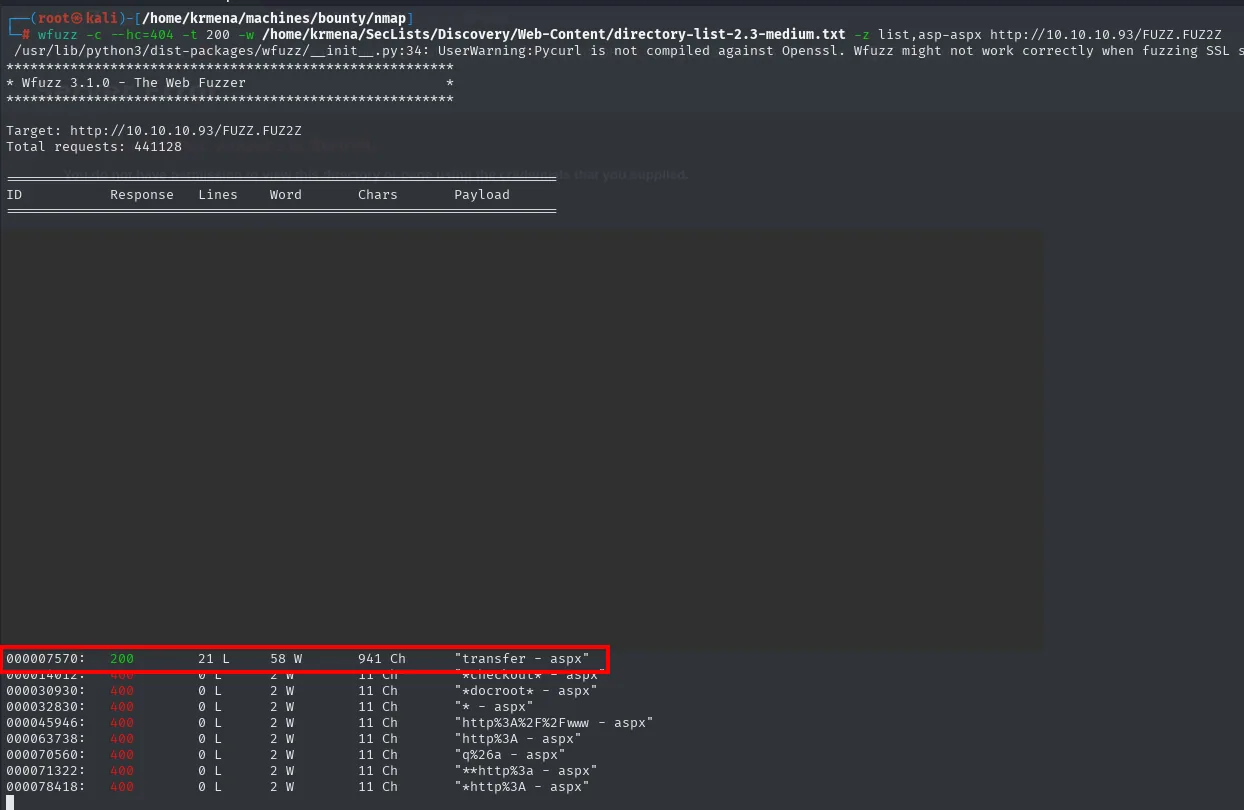Click result ID 000045946
The width and height of the screenshot is (1244, 810).
click(x=46, y=723)
